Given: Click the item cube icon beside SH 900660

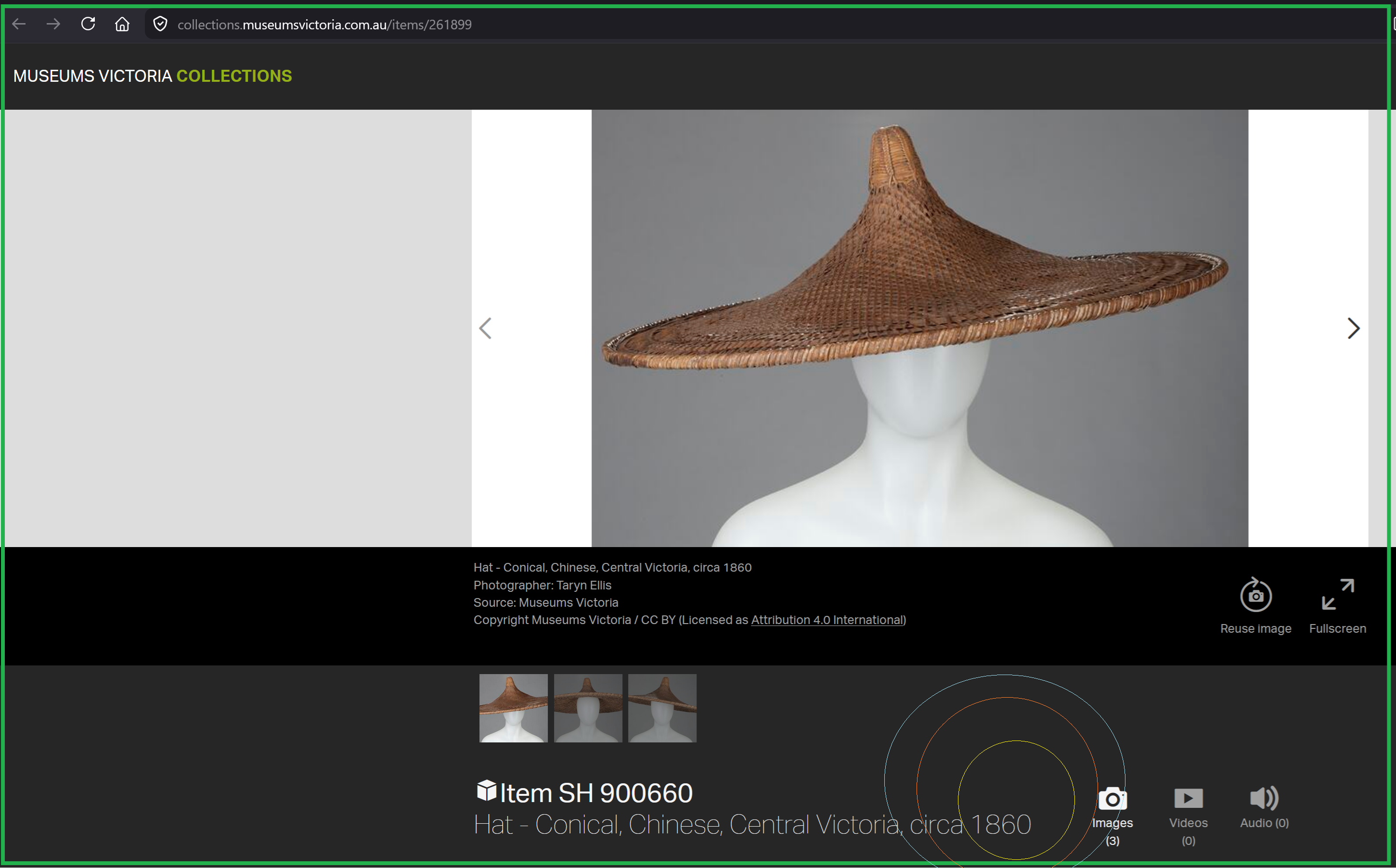Looking at the screenshot, I should click(x=486, y=791).
